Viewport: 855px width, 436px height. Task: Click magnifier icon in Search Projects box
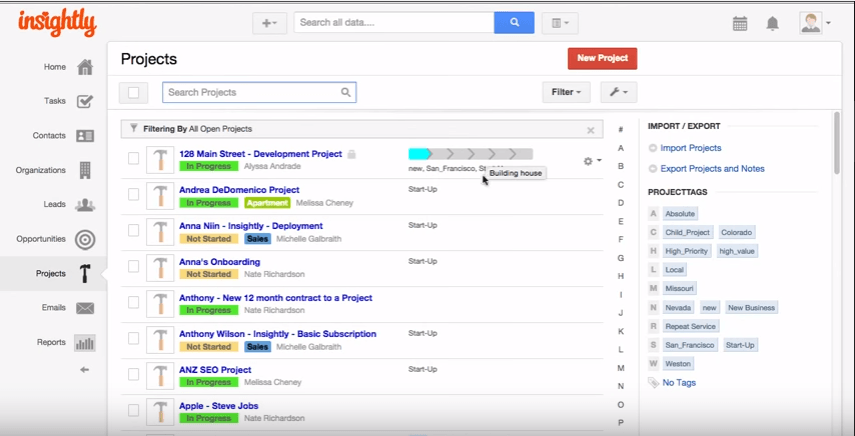coord(346,92)
